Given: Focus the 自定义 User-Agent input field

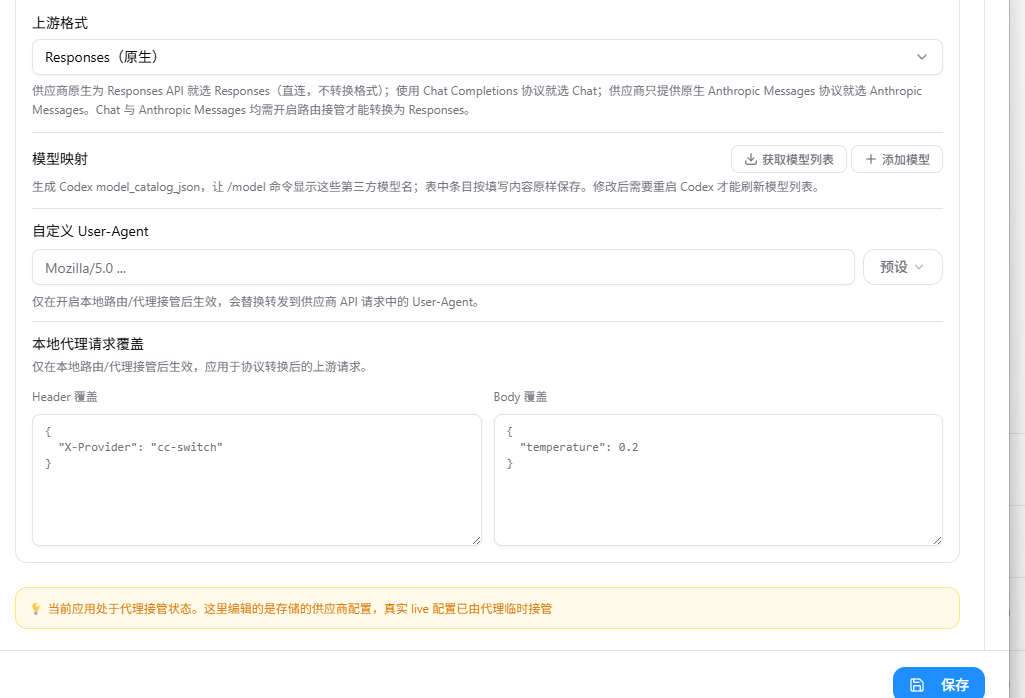Looking at the screenshot, I should coord(443,267).
